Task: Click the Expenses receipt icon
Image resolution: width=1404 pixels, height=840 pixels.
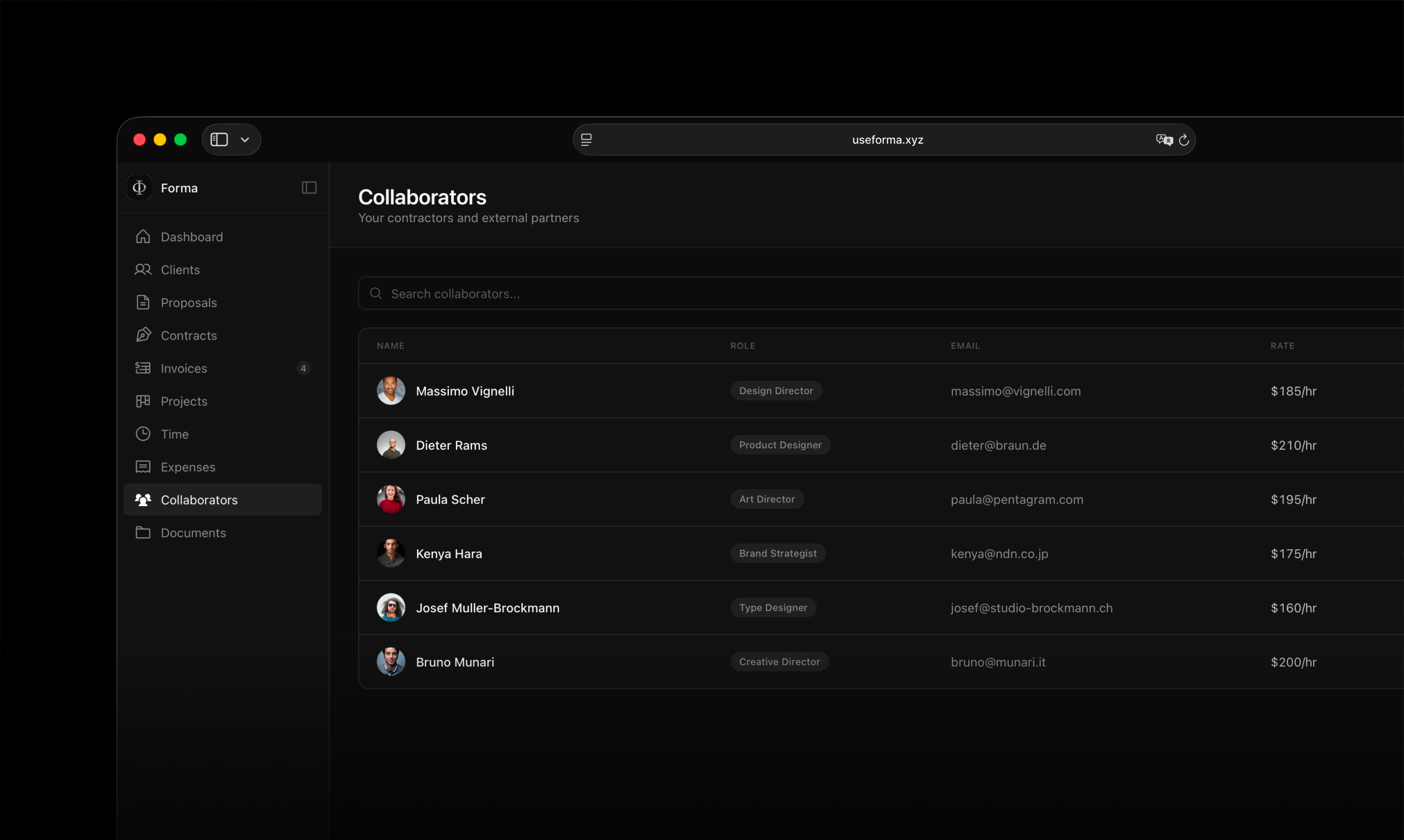Action: 143,467
